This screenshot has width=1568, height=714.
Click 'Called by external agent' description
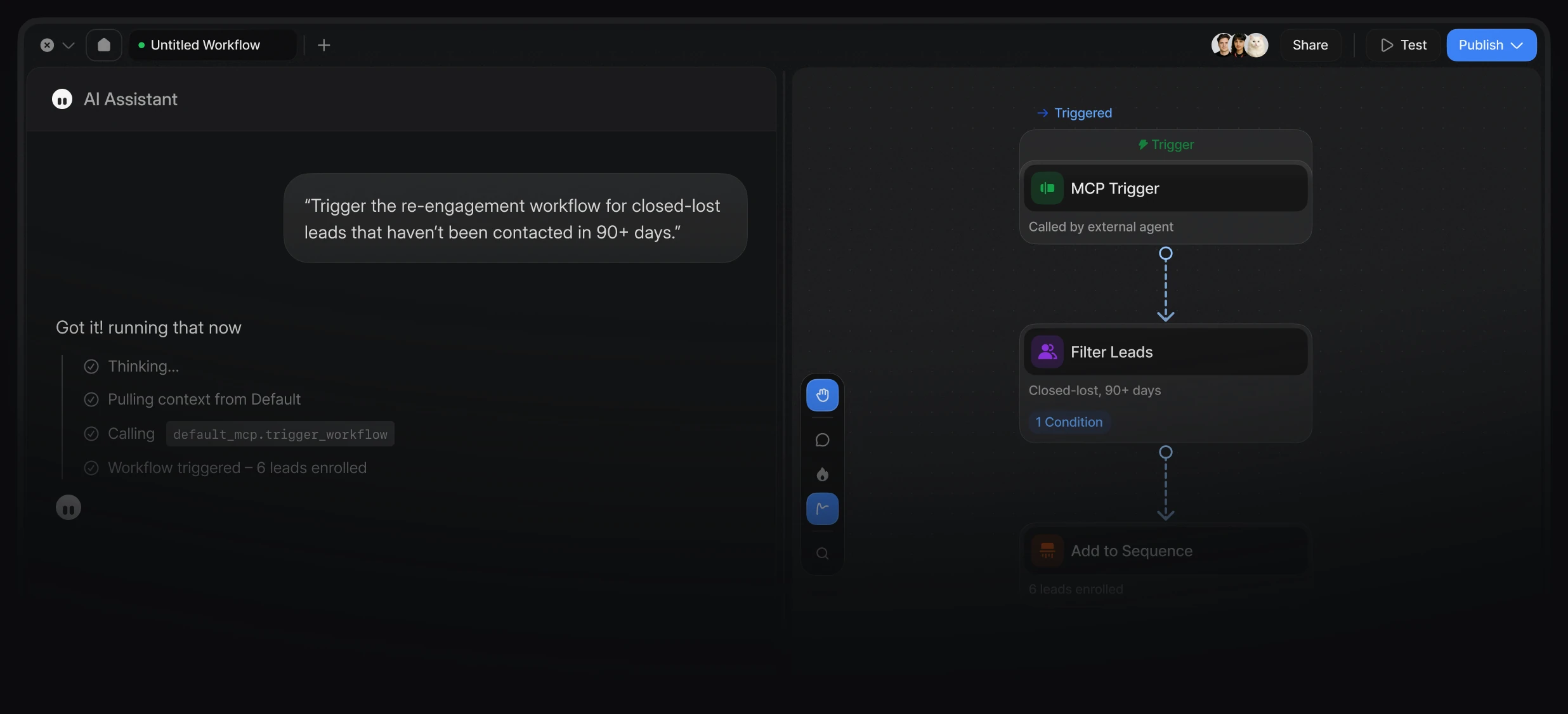[1101, 227]
